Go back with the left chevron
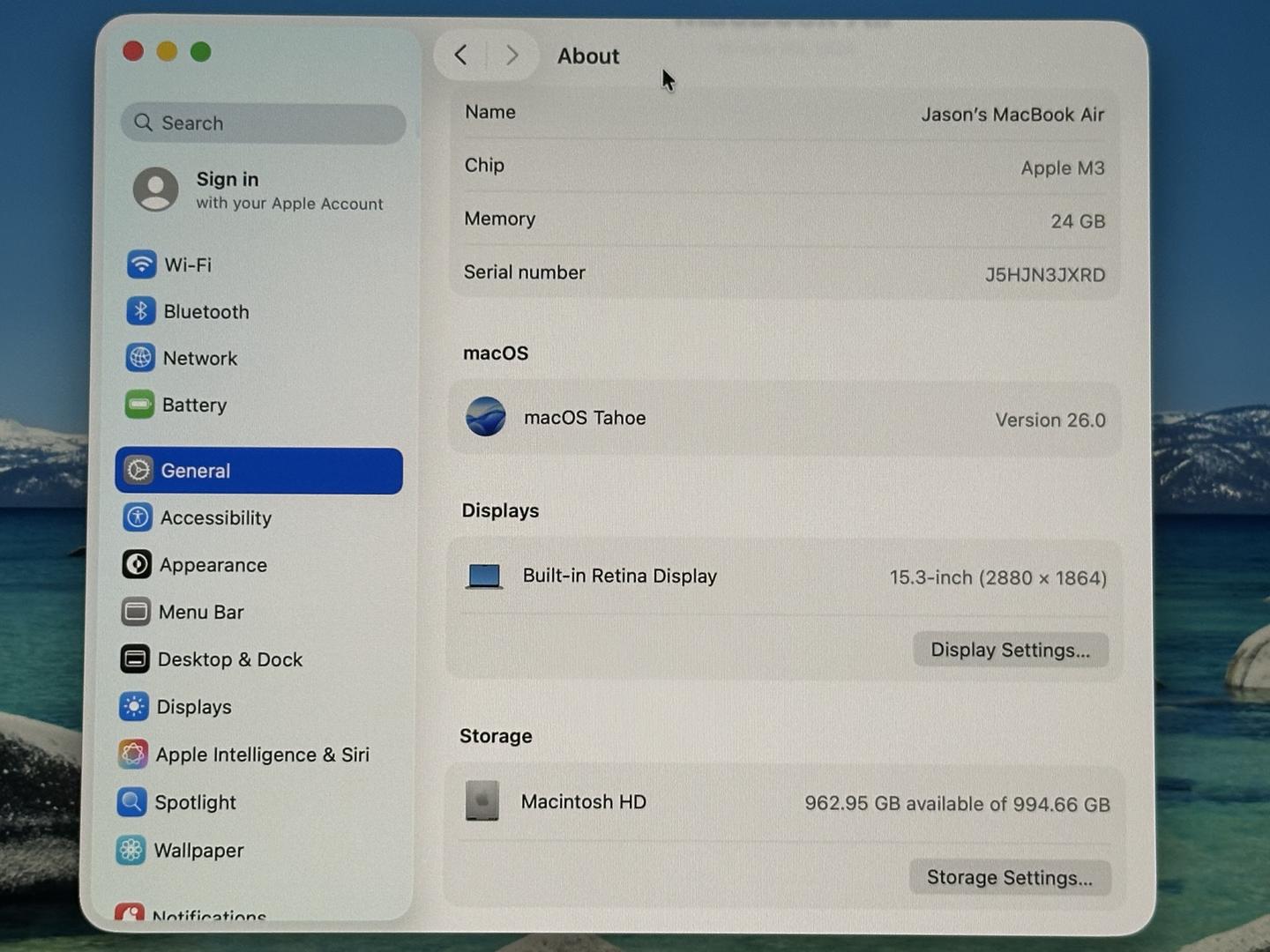Image resolution: width=1270 pixels, height=952 pixels. (461, 56)
